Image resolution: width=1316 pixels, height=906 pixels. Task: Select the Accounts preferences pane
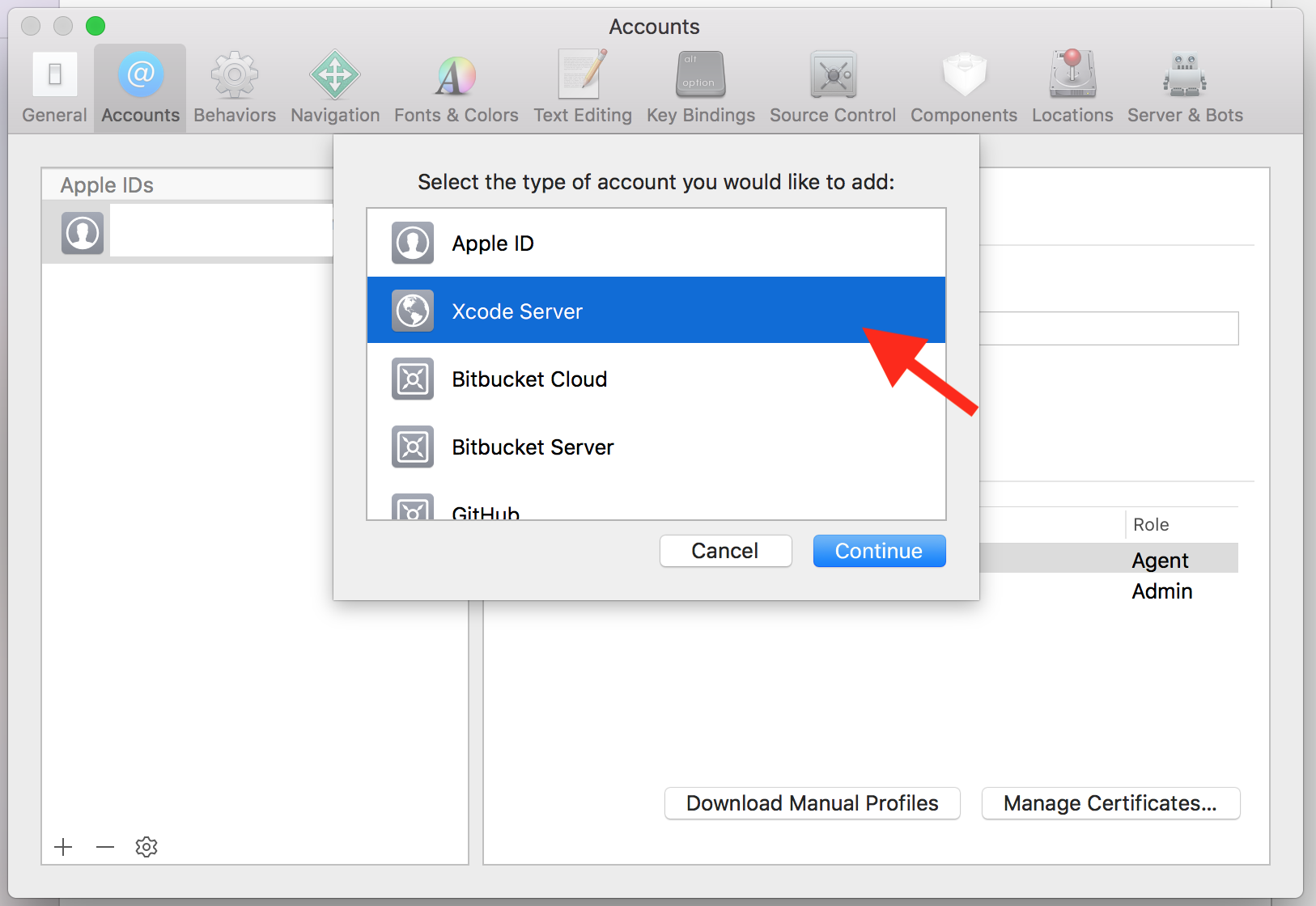pyautogui.click(x=140, y=88)
